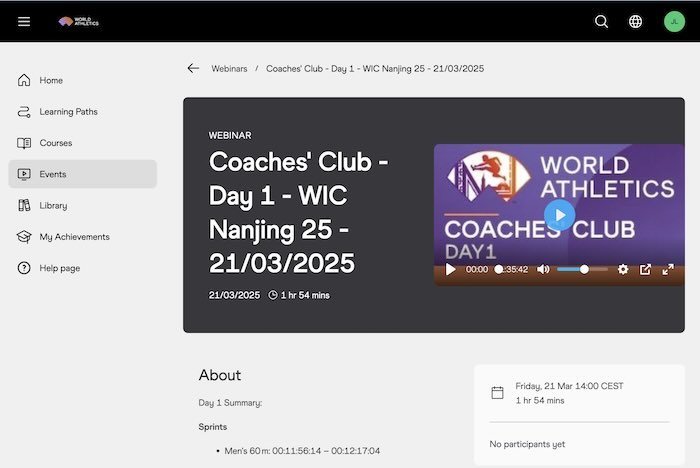This screenshot has height=468, width=700.
Task: Click the Courses open book icon
Action: click(24, 143)
